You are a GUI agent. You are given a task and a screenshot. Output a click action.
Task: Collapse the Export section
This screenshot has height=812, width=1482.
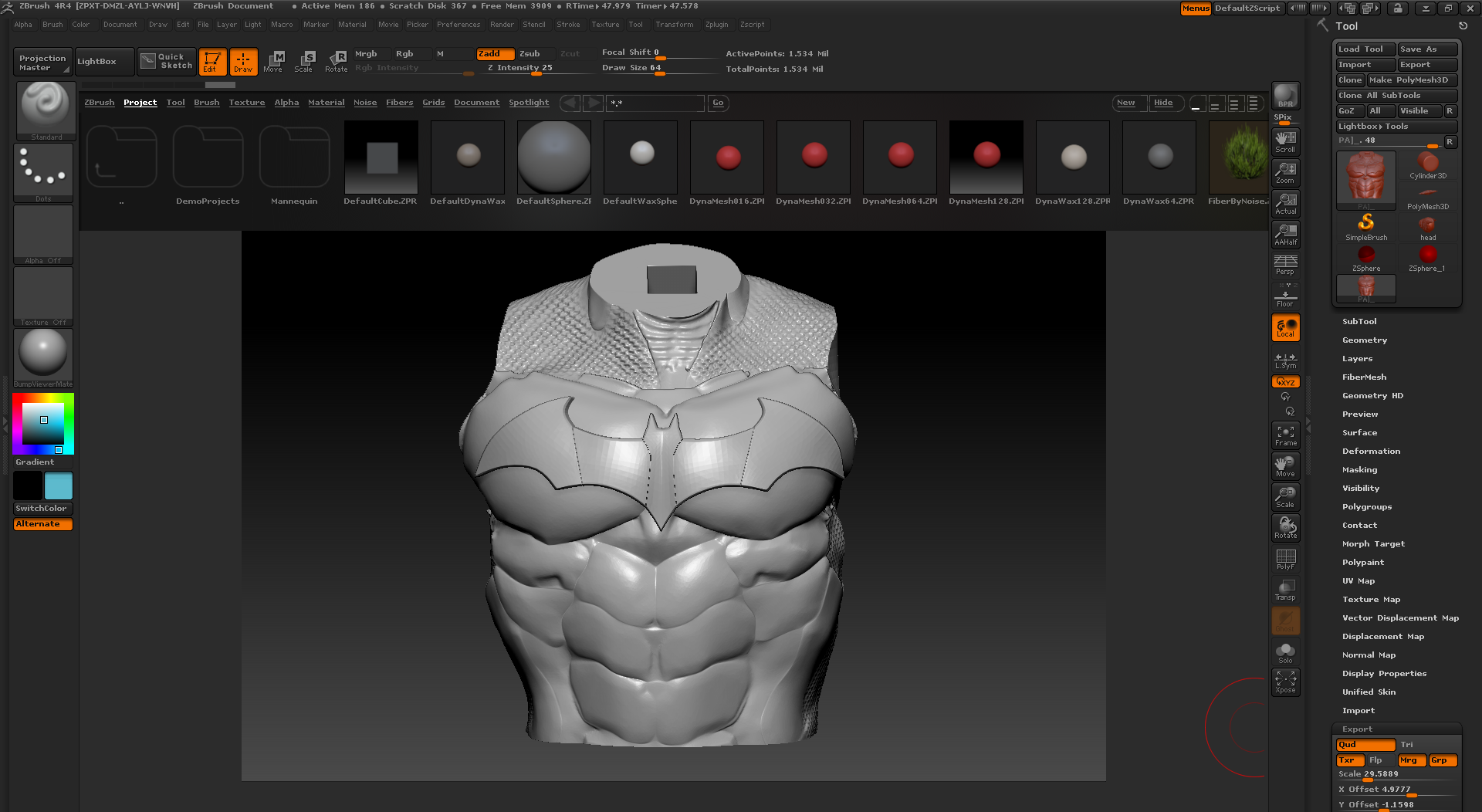pos(1357,729)
